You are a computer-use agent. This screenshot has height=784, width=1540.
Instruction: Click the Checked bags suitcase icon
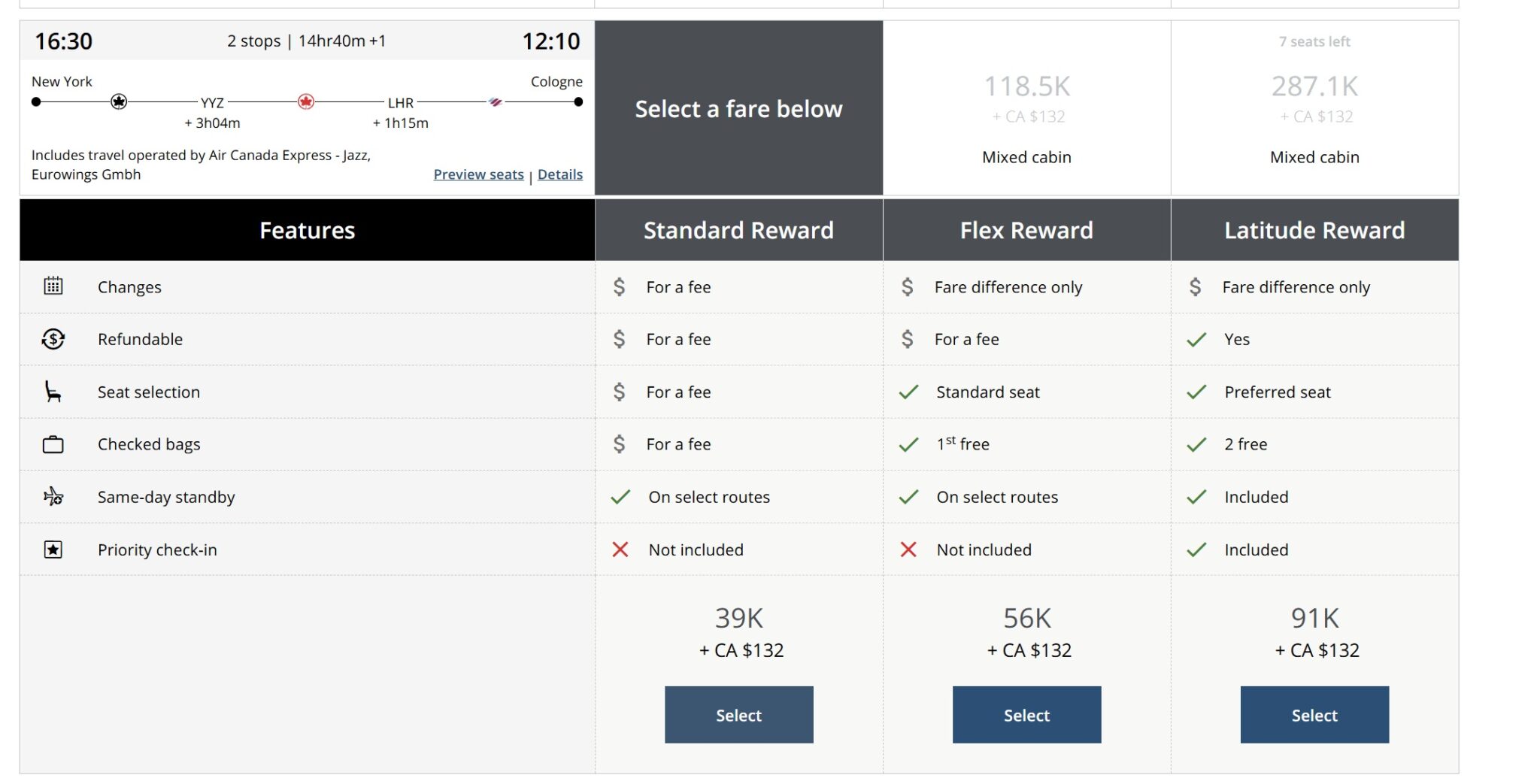coord(53,444)
